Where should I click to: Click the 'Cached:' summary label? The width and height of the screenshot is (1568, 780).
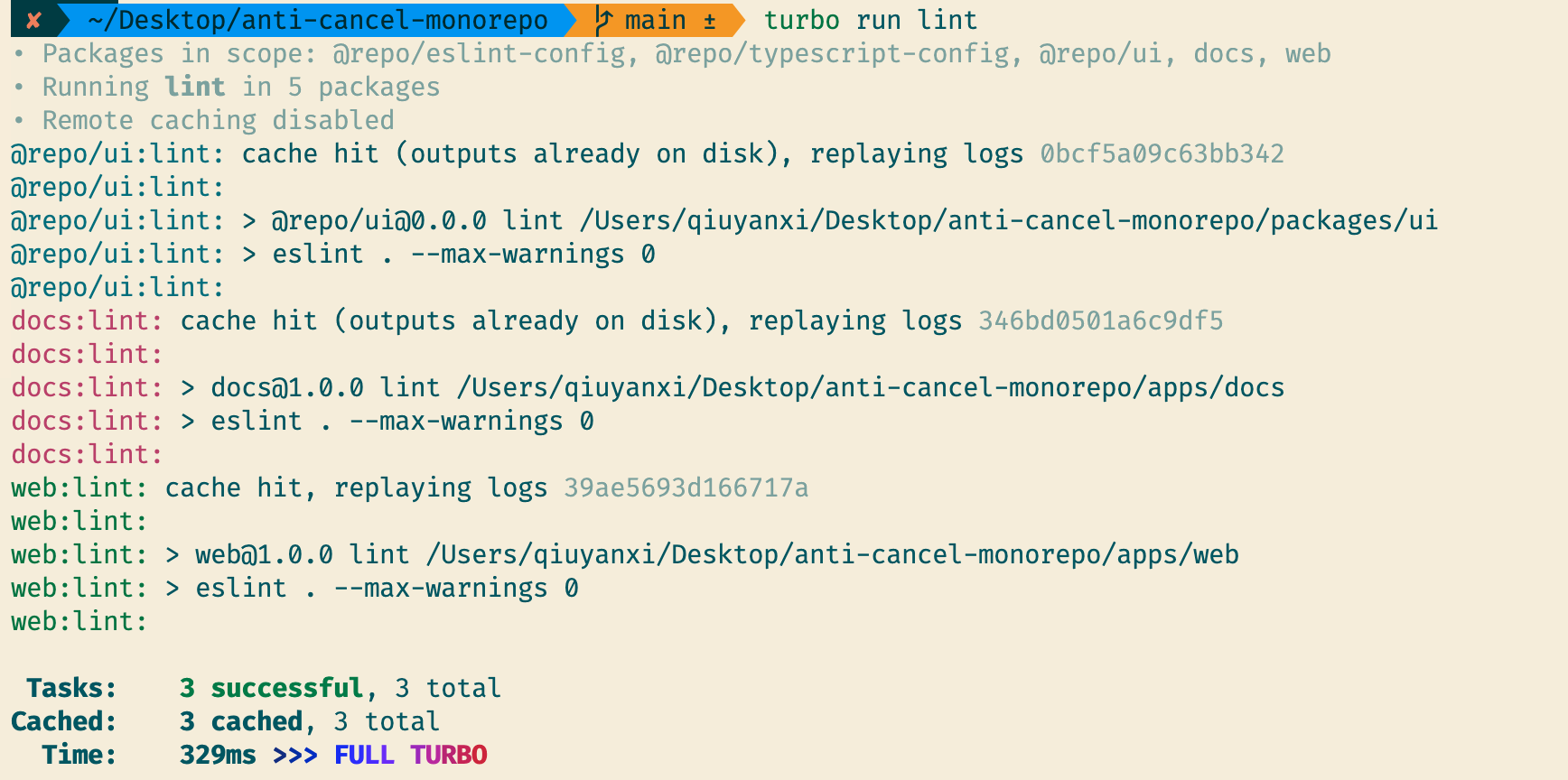click(x=64, y=722)
